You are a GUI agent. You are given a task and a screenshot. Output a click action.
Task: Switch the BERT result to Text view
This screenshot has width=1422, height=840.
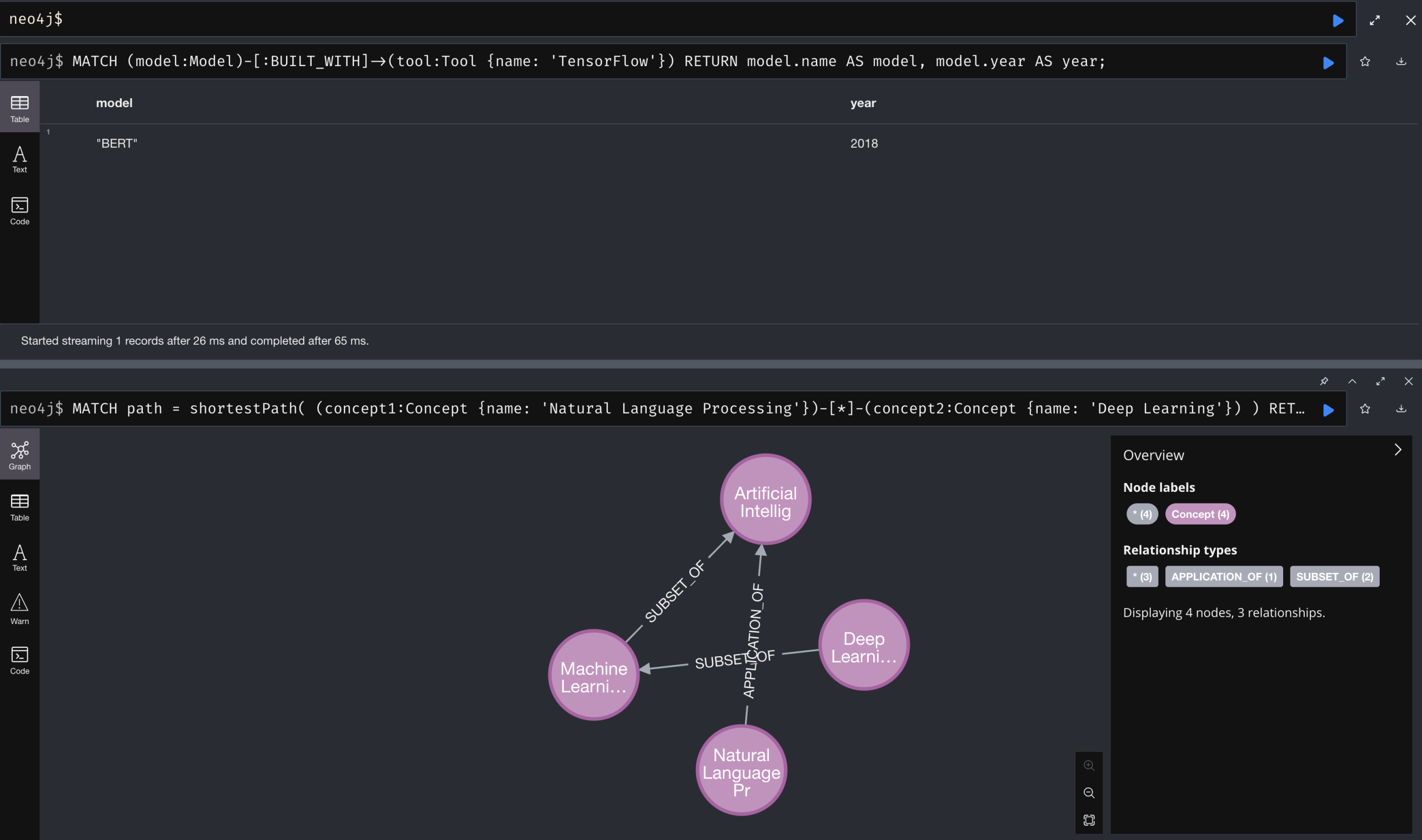pyautogui.click(x=19, y=158)
